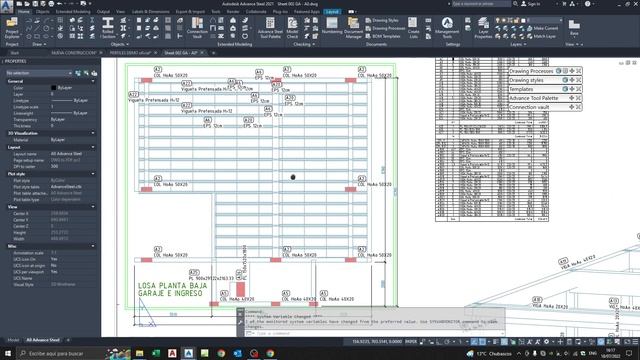Viewport: 640px width, 360px height.
Task: Toggle clean screen icon in status bar
Action: pos(627,342)
